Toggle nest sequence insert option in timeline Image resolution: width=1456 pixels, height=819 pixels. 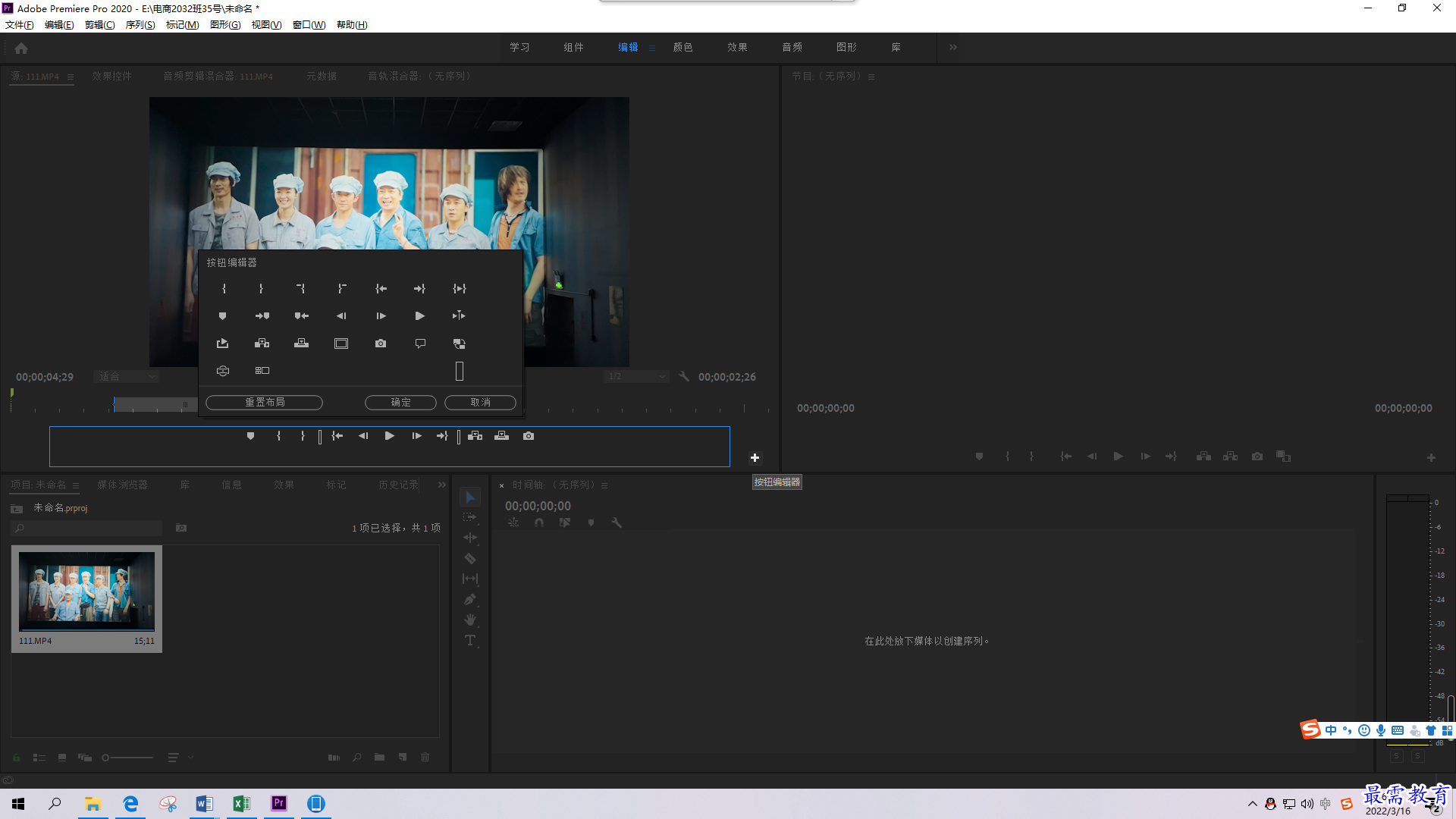(513, 522)
